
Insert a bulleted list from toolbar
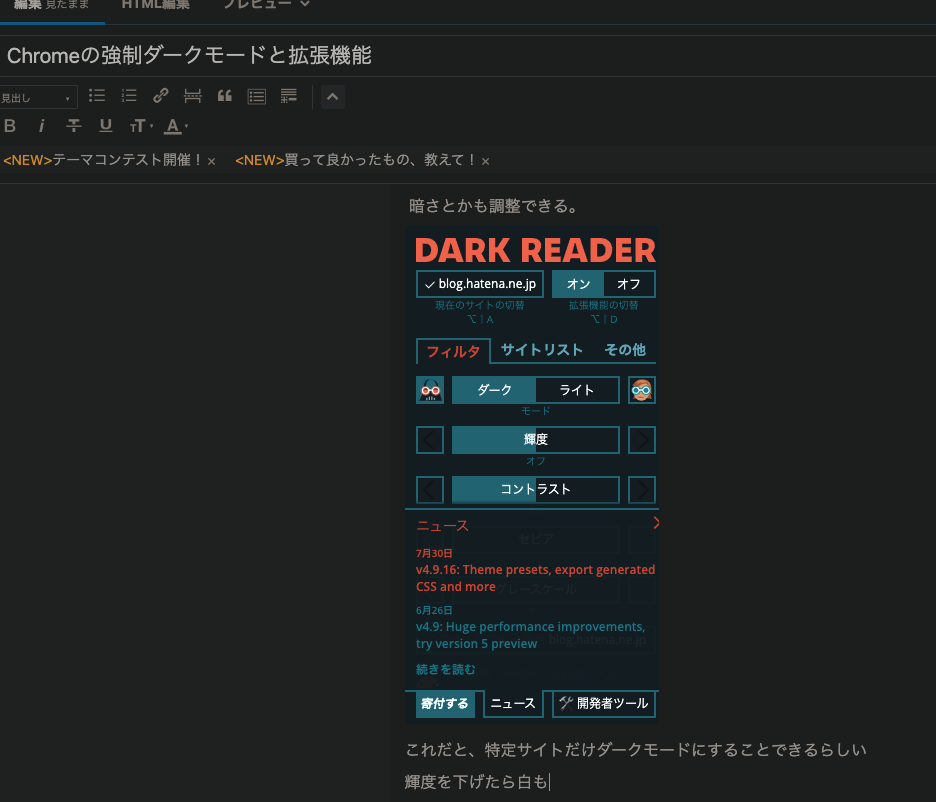(97, 96)
